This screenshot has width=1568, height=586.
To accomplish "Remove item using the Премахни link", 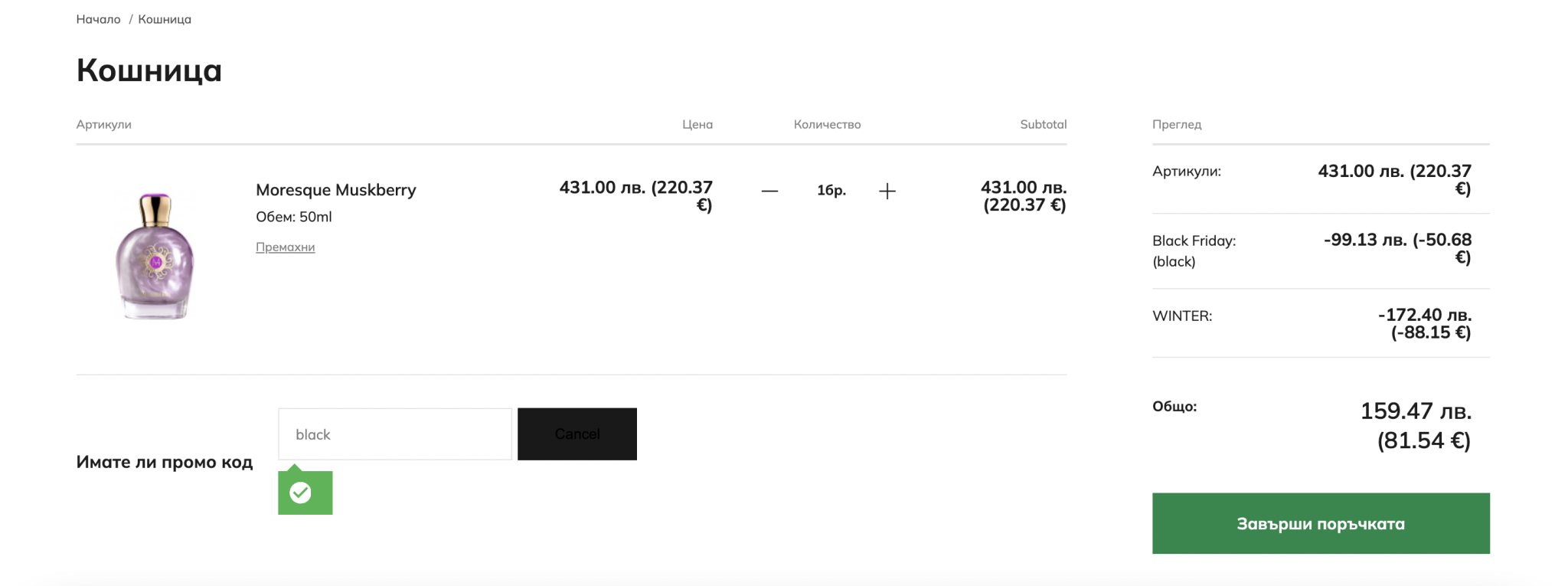I will [x=285, y=247].
